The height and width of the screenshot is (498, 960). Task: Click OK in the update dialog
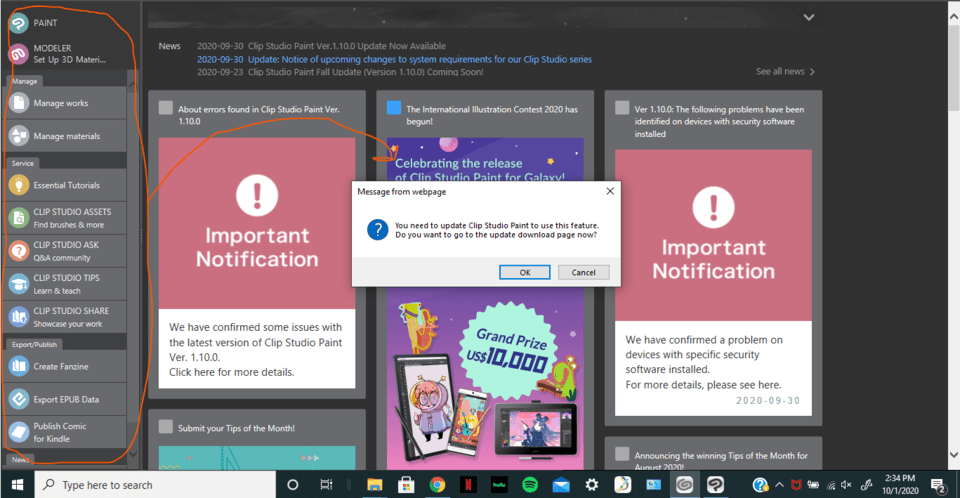[x=524, y=272]
